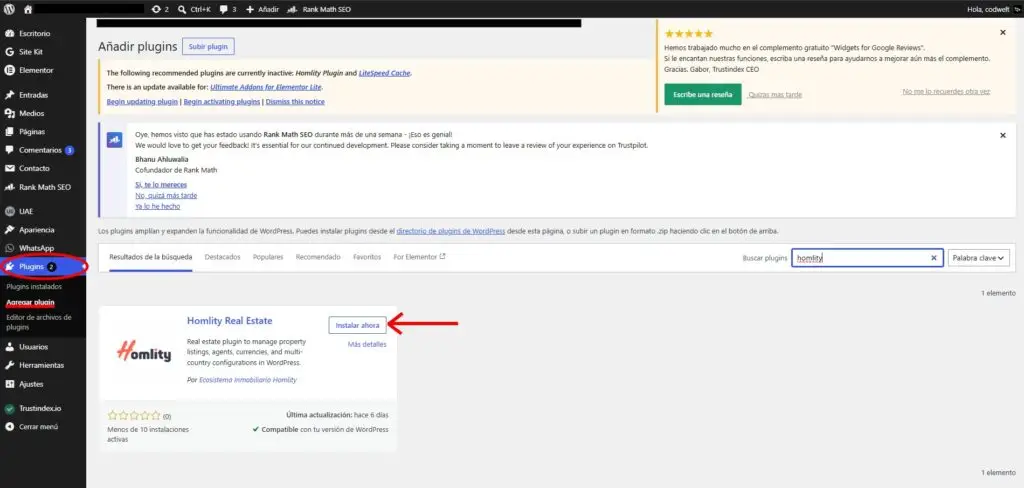1024x488 pixels.
Task: Click the Homlity plugin logo thumbnail
Action: click(x=144, y=353)
